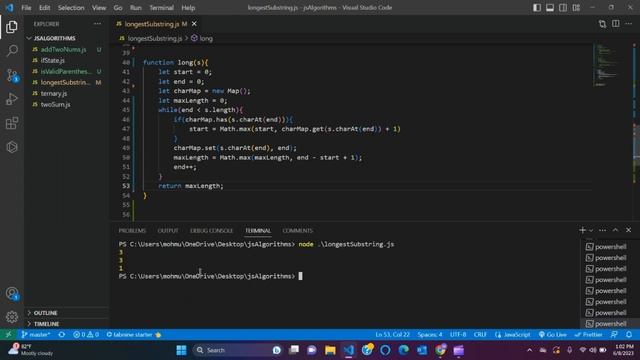Open the File menu
Screen dimensions: 640x360
coord(26,8)
